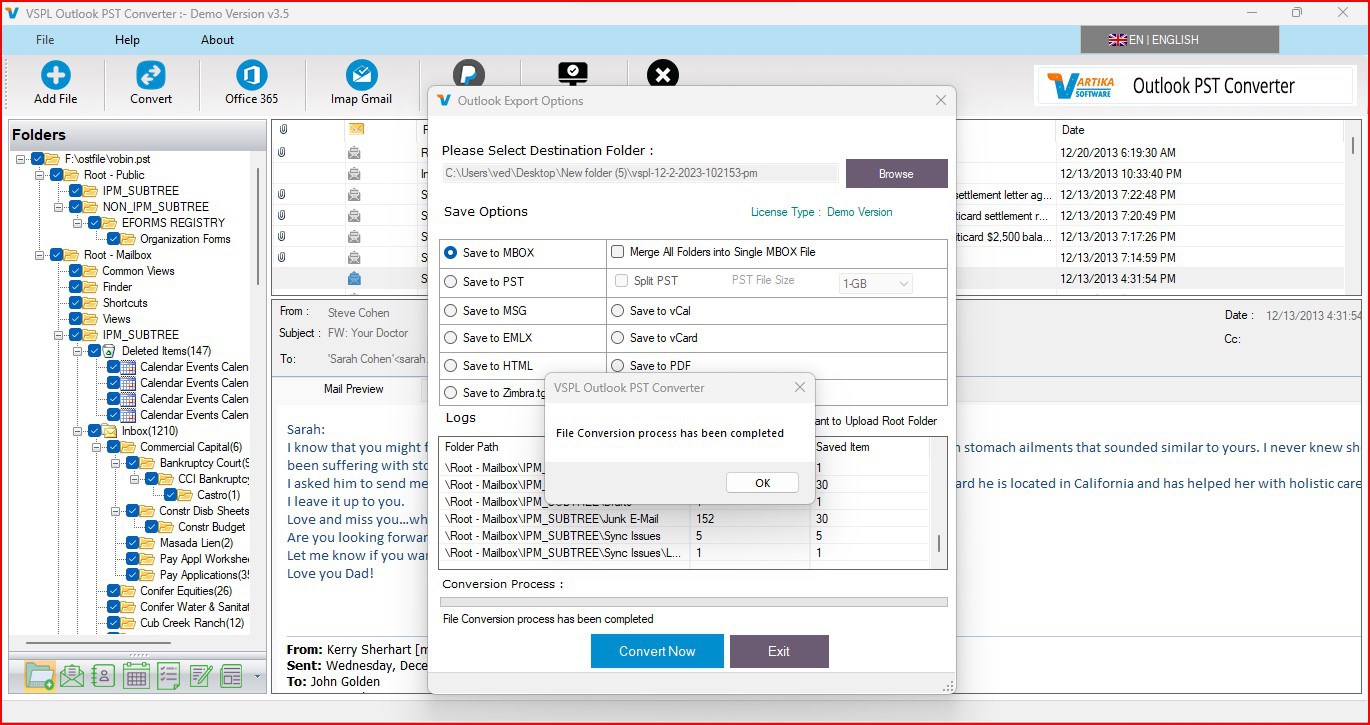
Task: Click the Add File toolbar icon
Action: [55, 76]
